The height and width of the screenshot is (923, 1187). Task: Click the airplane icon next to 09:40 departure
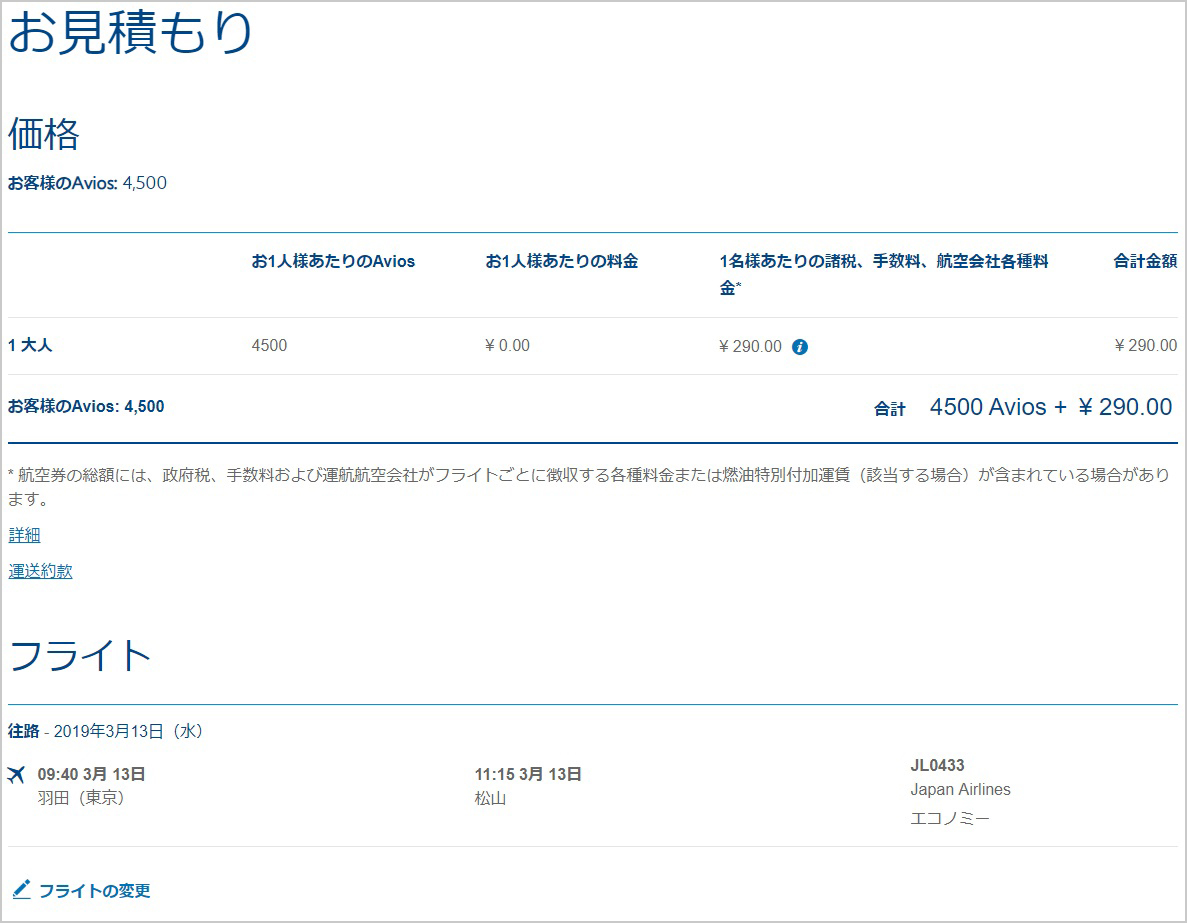(x=17, y=775)
